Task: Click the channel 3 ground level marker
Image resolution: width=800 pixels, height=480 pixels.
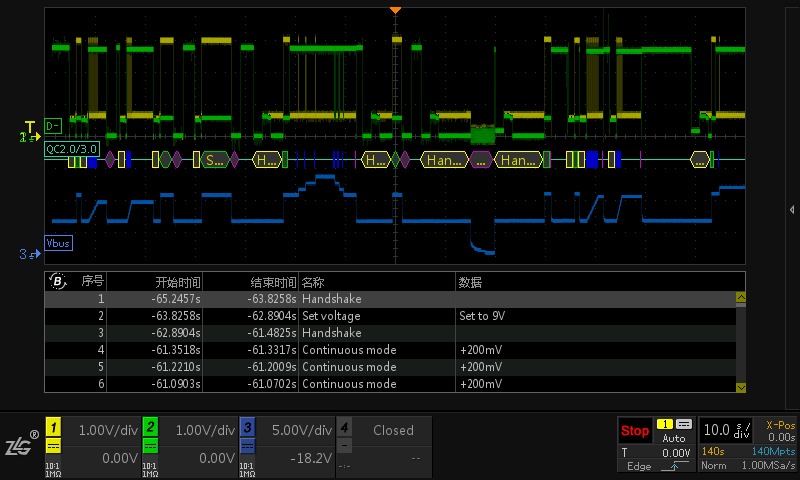Action: click(x=23, y=255)
